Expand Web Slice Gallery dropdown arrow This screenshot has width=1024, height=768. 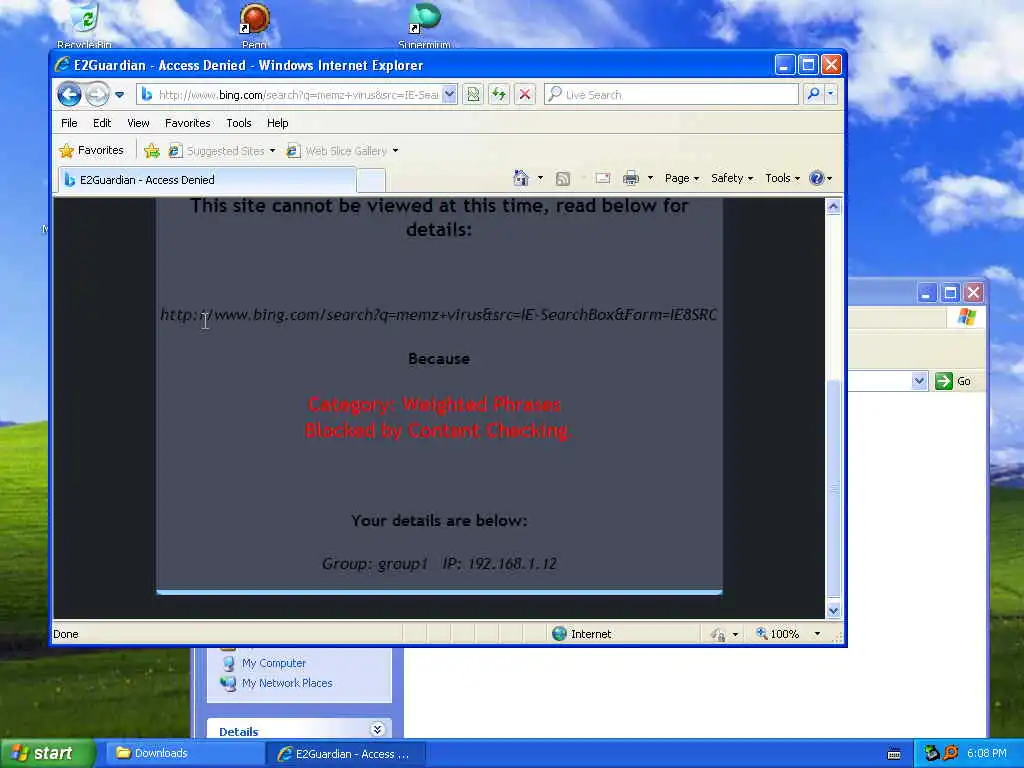396,151
